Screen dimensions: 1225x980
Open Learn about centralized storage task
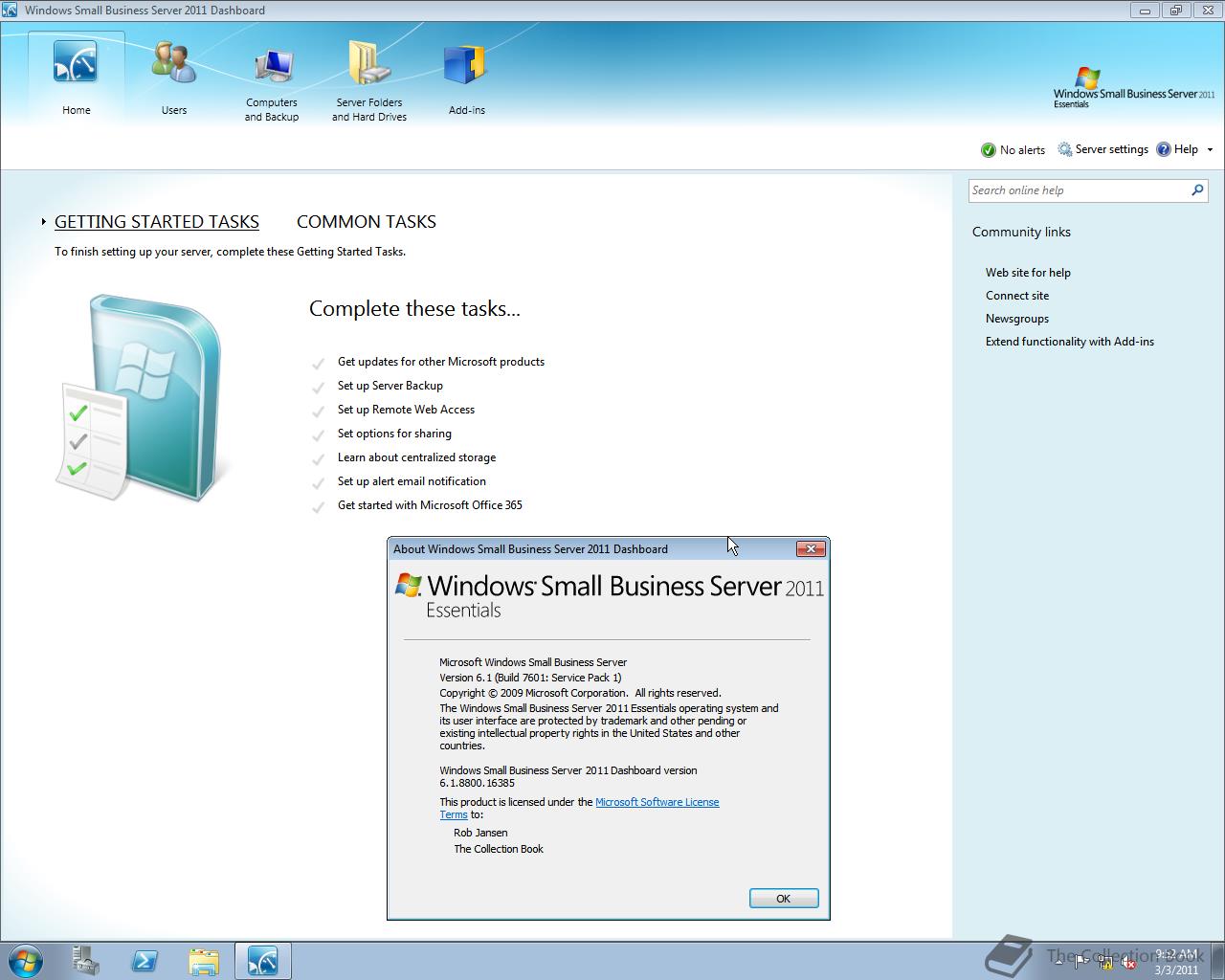[x=416, y=457]
